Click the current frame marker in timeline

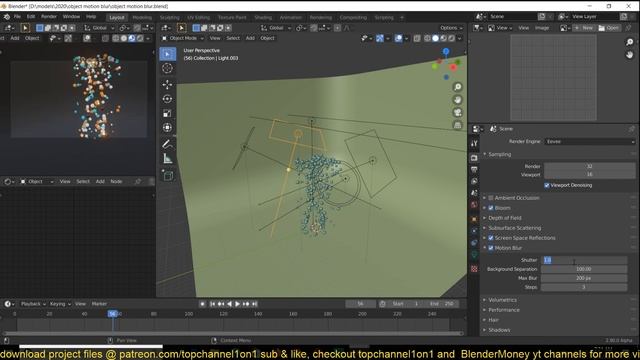112,314
